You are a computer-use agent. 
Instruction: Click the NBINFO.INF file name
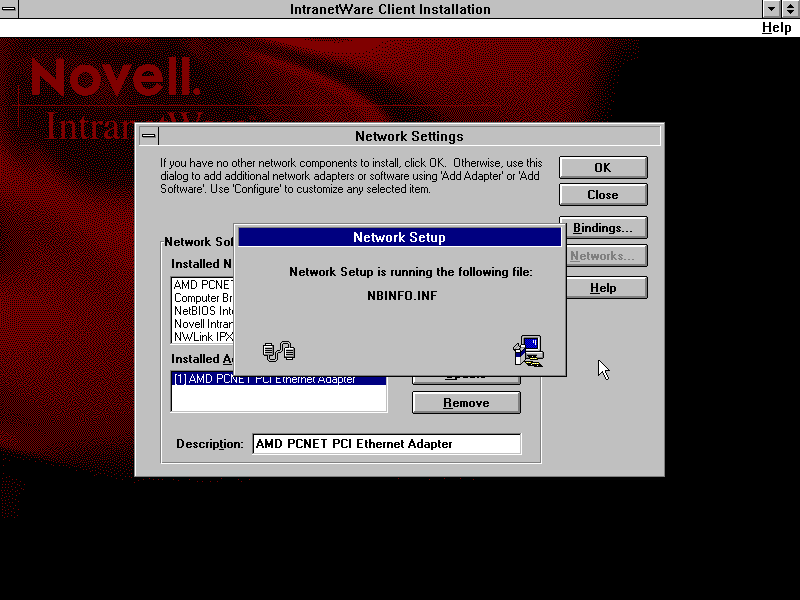[402, 296]
